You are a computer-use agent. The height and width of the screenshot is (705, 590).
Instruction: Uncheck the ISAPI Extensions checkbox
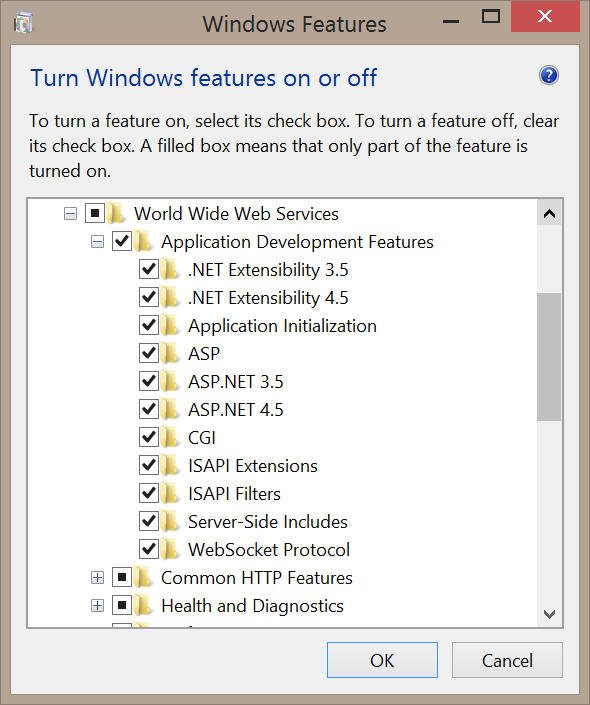click(149, 465)
